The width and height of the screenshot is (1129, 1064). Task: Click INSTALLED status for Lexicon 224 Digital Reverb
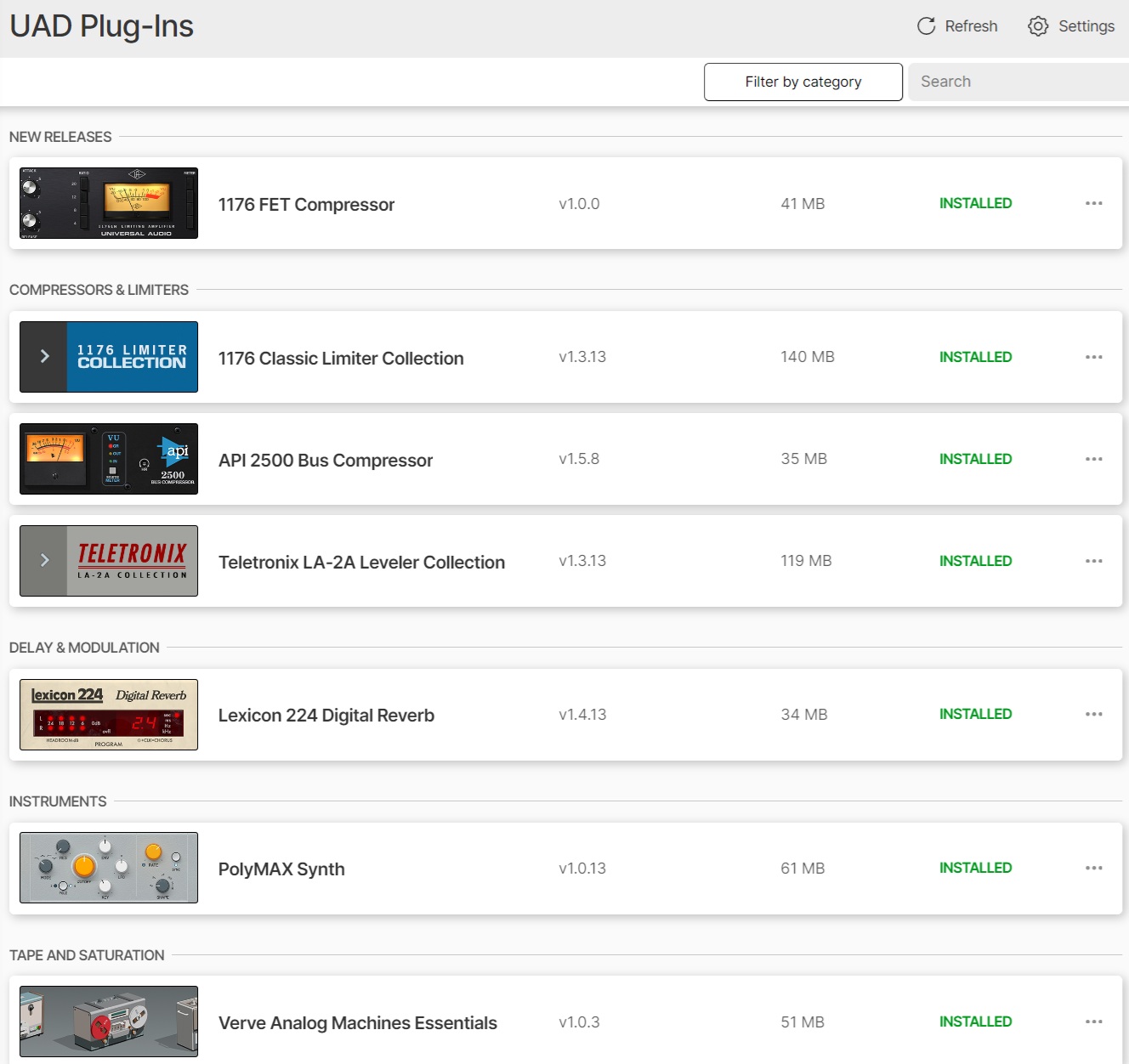tap(975, 714)
